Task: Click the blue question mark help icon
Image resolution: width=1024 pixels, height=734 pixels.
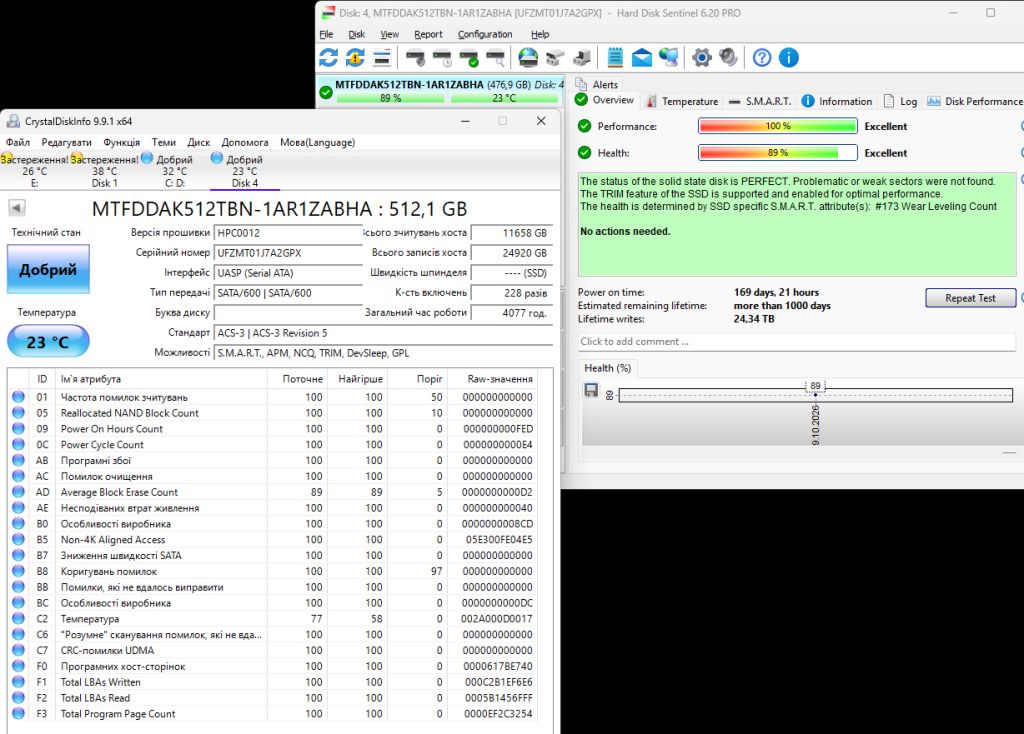Action: (761, 57)
